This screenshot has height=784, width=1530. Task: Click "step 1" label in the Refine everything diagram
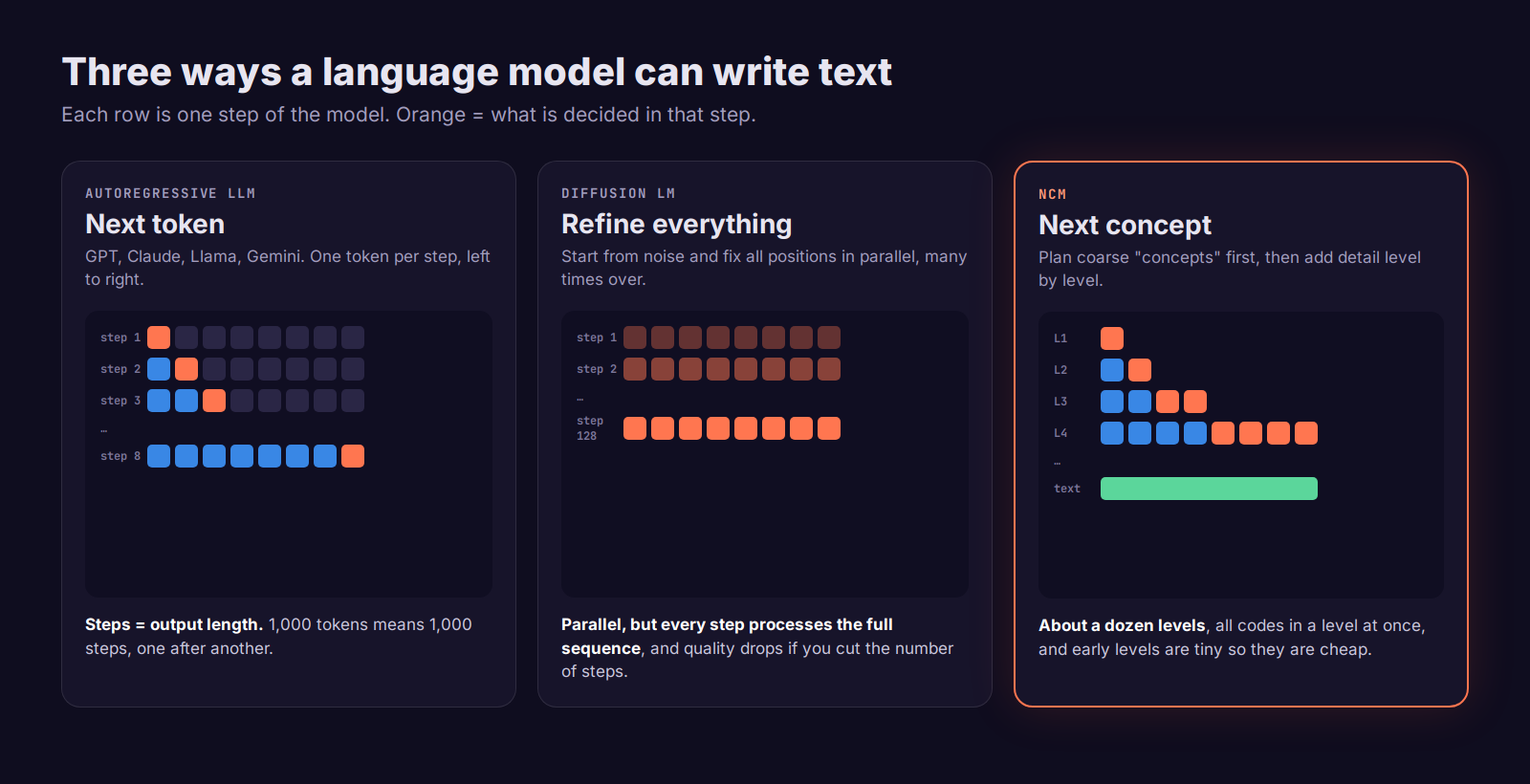[597, 338]
